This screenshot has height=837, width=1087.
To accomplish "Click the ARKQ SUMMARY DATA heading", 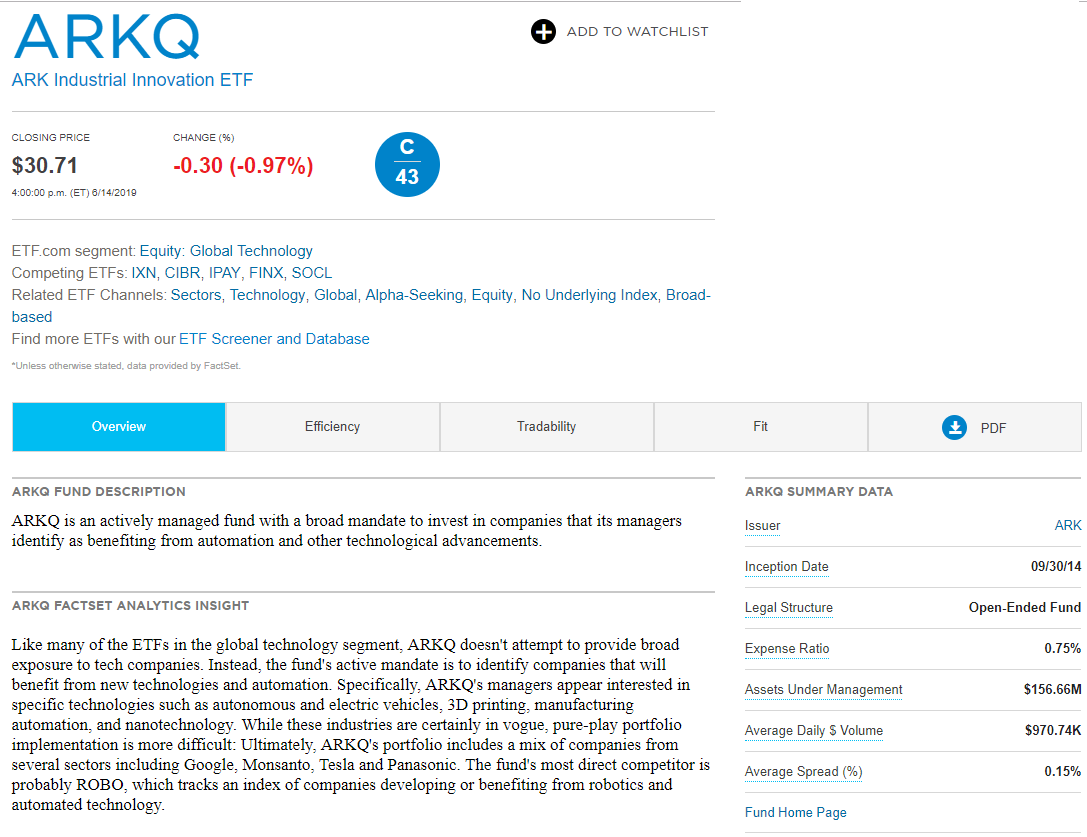I will pyautogui.click(x=819, y=492).
